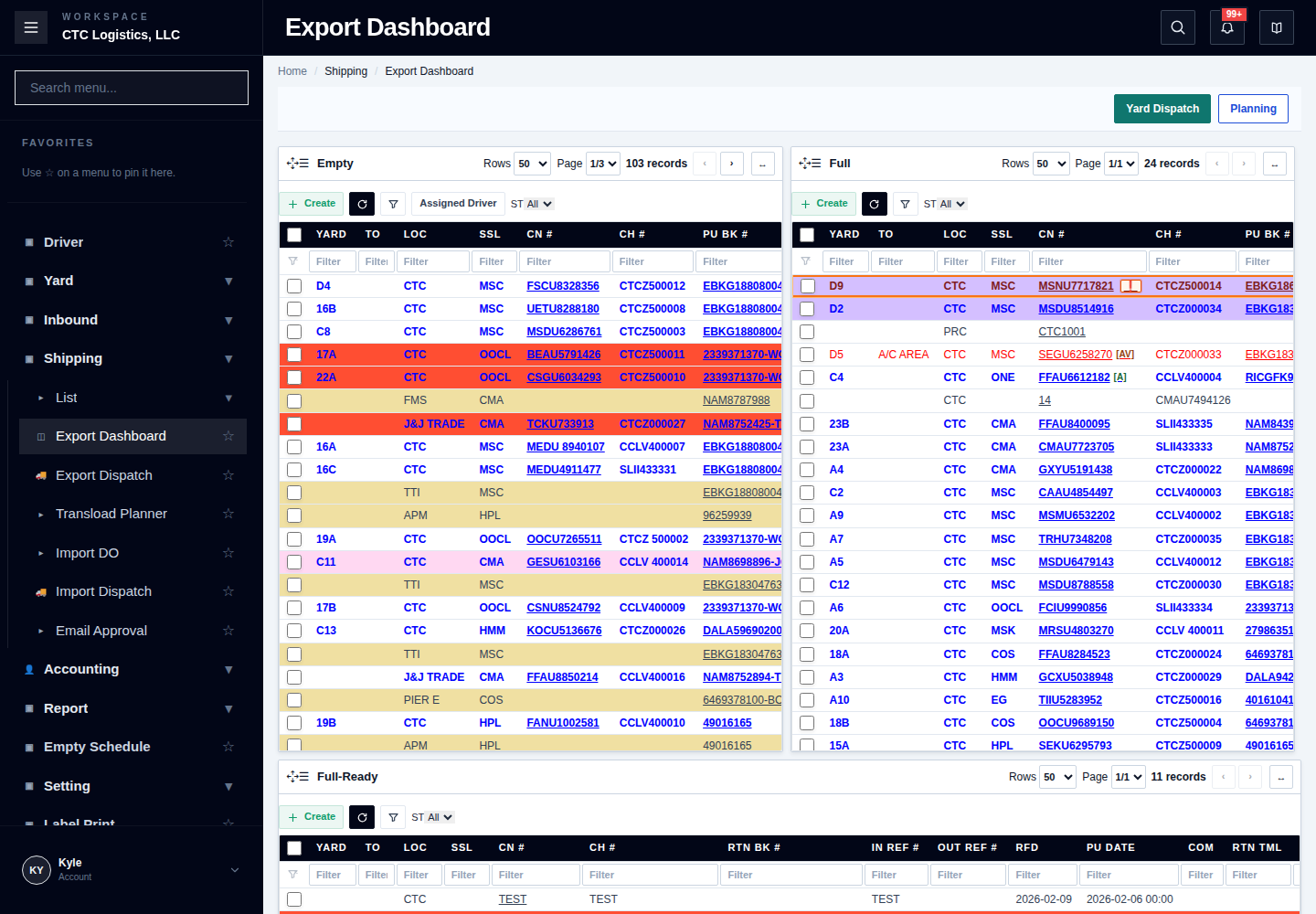Open the hamburger menu in sidebar header
The image size is (1316, 914).
(x=31, y=27)
